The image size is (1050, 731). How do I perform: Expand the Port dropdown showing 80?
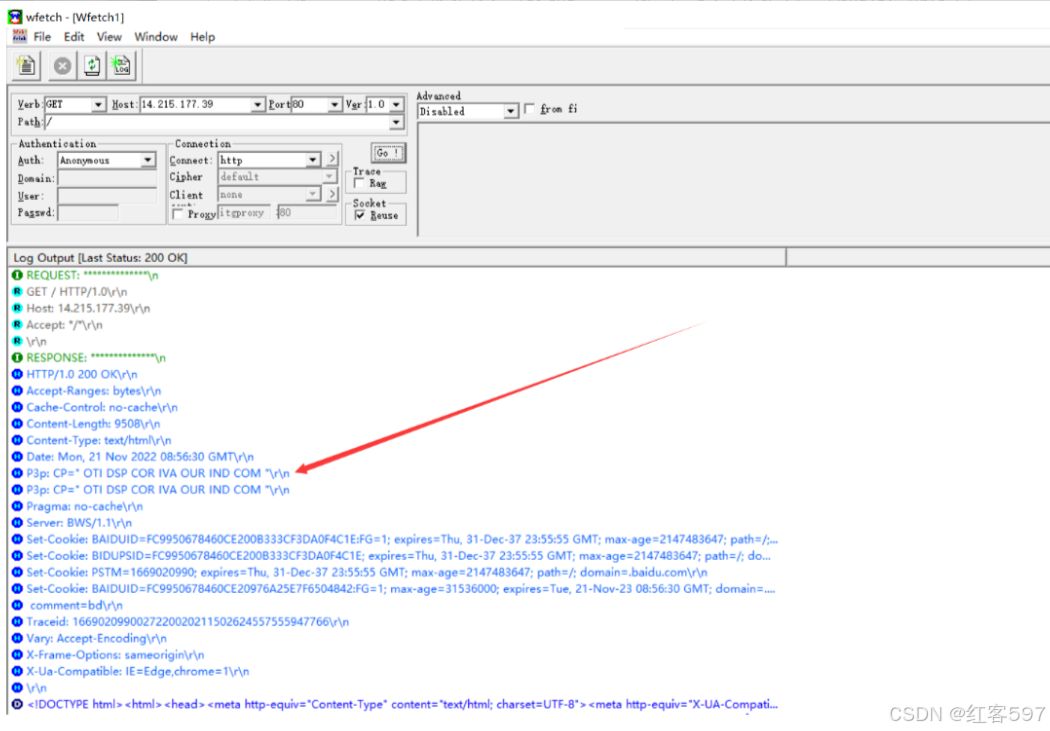click(334, 104)
